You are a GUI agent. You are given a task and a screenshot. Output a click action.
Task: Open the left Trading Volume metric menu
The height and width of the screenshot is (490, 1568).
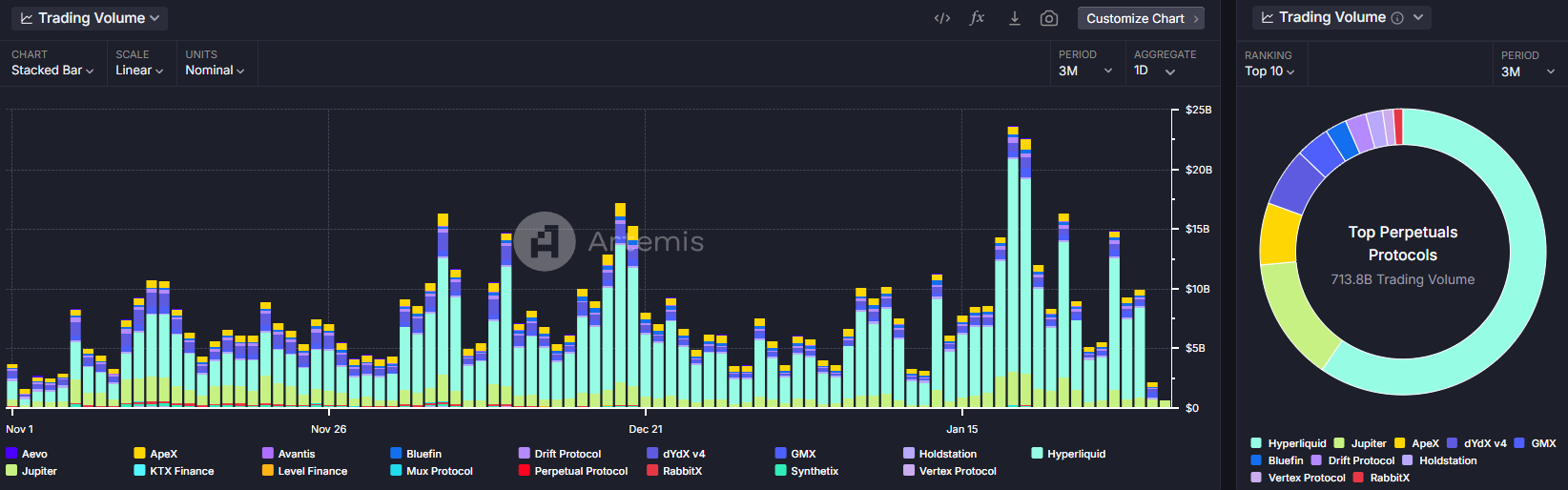pyautogui.click(x=91, y=18)
